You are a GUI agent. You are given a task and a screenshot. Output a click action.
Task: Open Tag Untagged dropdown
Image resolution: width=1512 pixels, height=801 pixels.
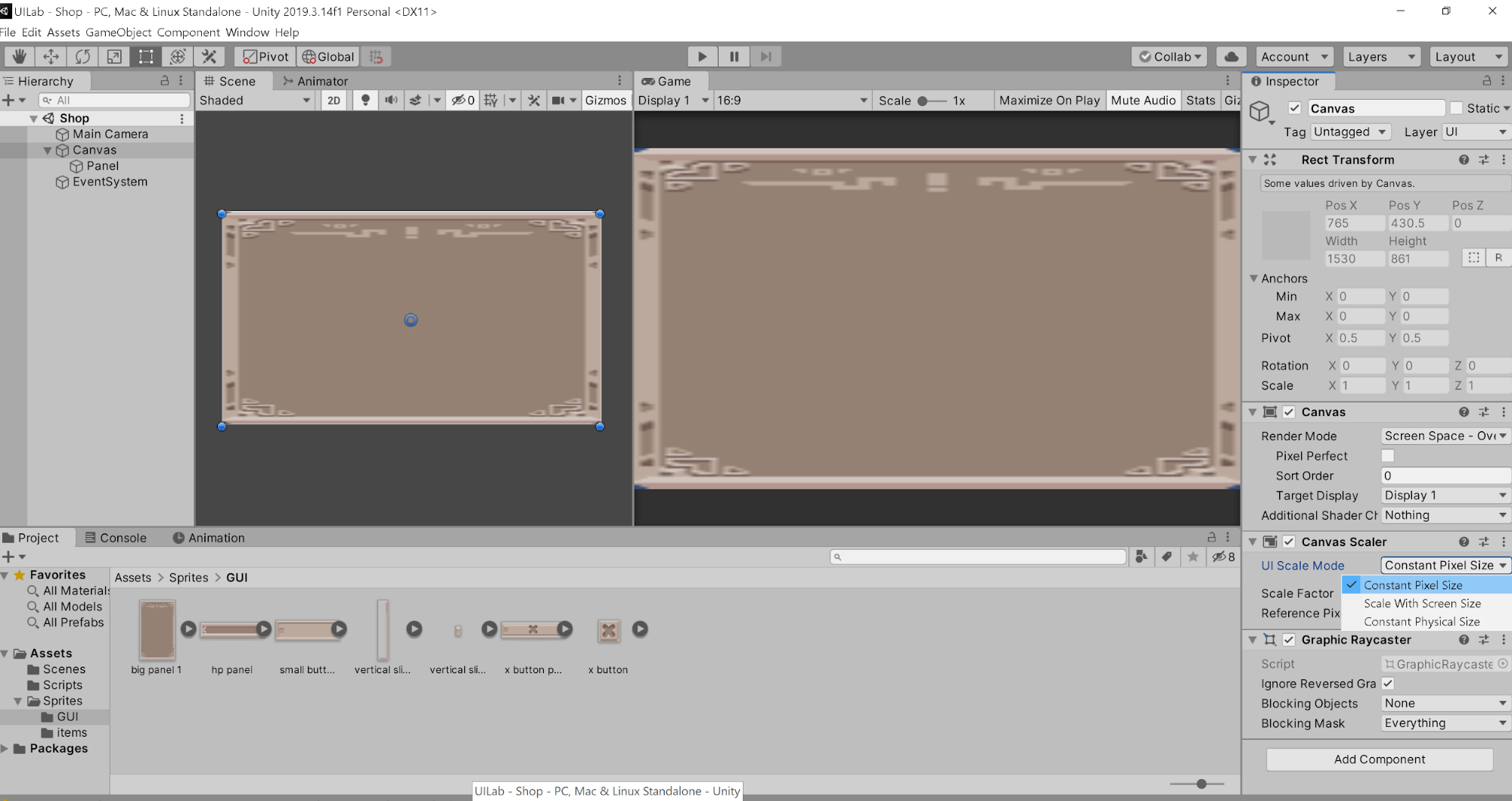click(1351, 132)
